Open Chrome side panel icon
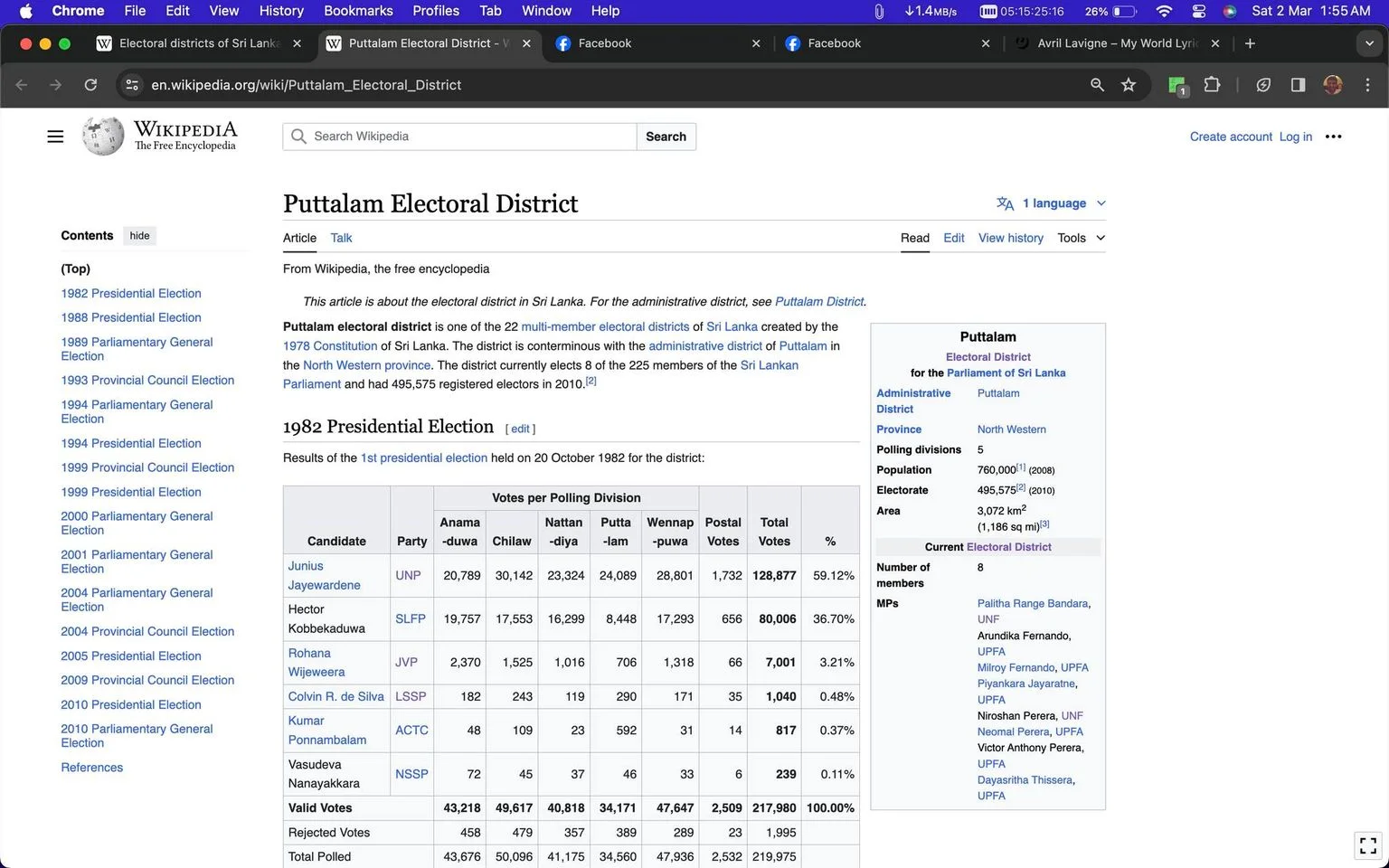This screenshot has width=1389, height=868. (1298, 85)
